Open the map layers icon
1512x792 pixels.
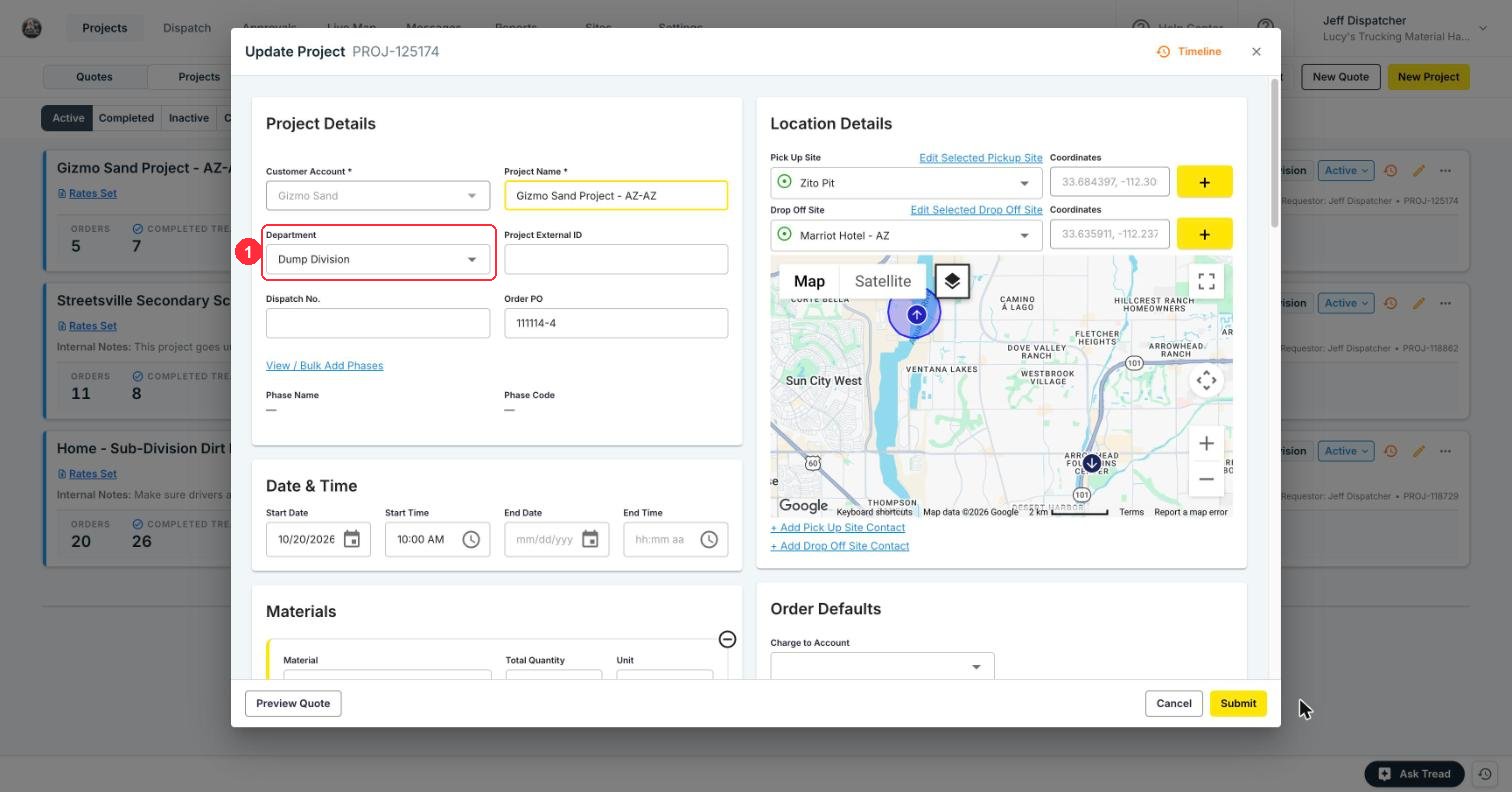coord(952,281)
